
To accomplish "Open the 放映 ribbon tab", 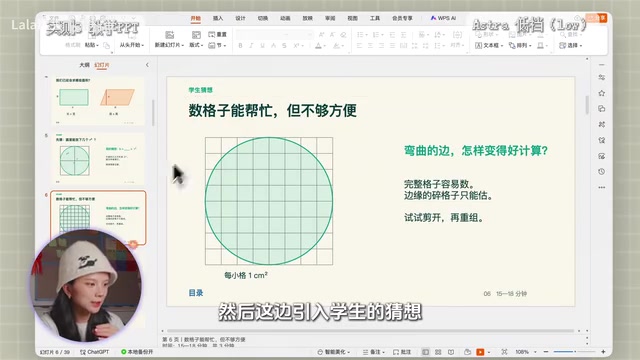I will click(x=308, y=18).
